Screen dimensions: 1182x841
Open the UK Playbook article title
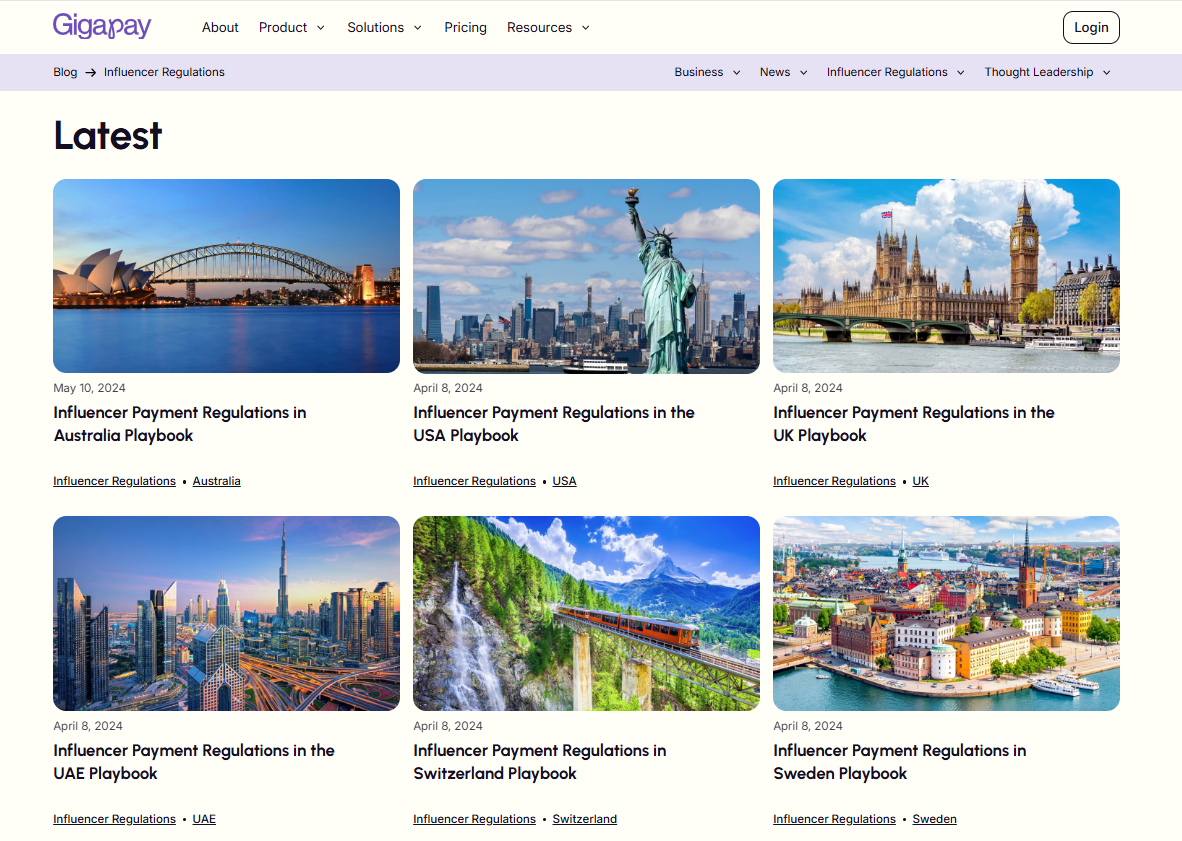(914, 424)
